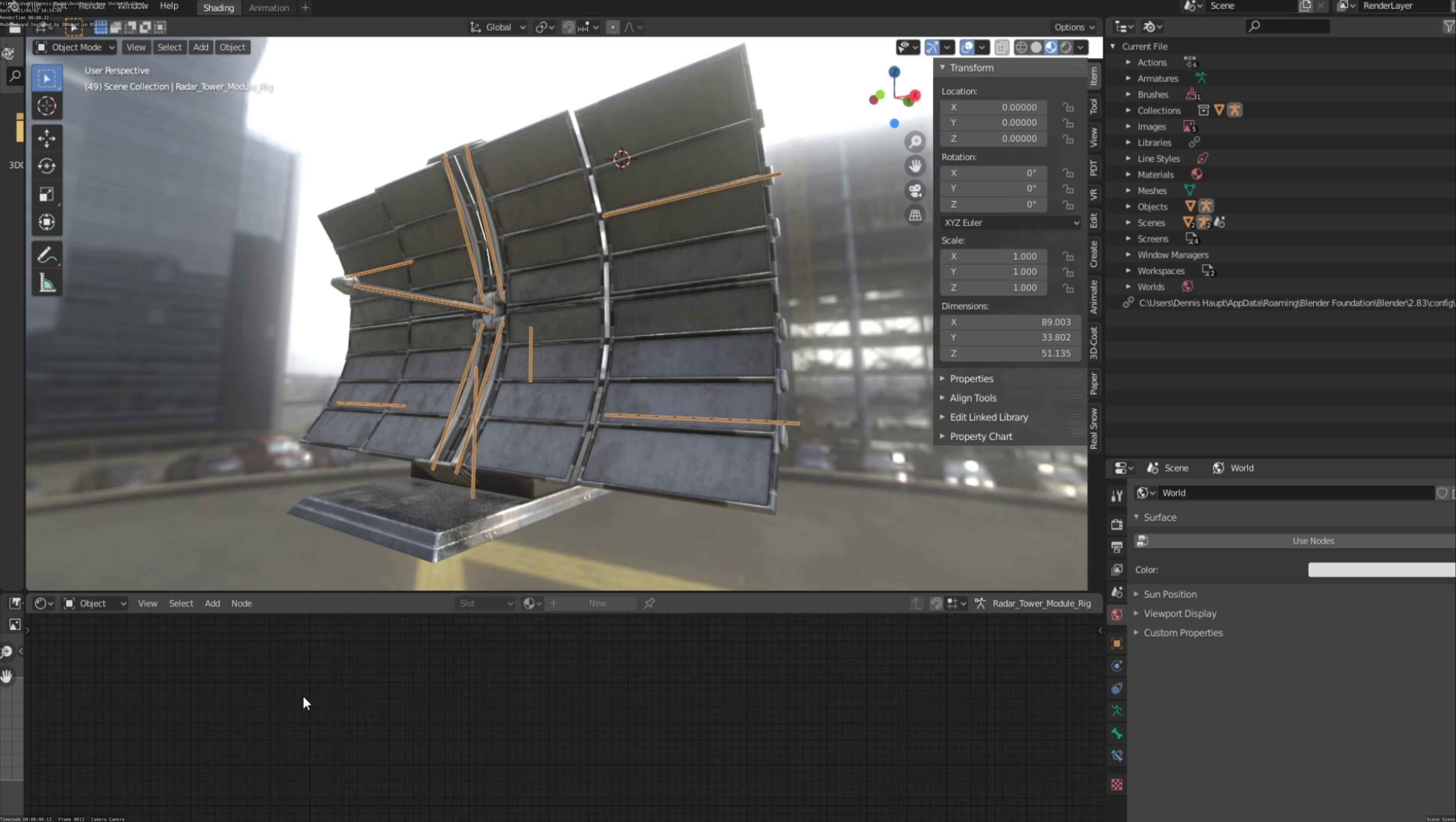Open the Object Mode dropdown
The image size is (1456, 822).
[x=75, y=47]
